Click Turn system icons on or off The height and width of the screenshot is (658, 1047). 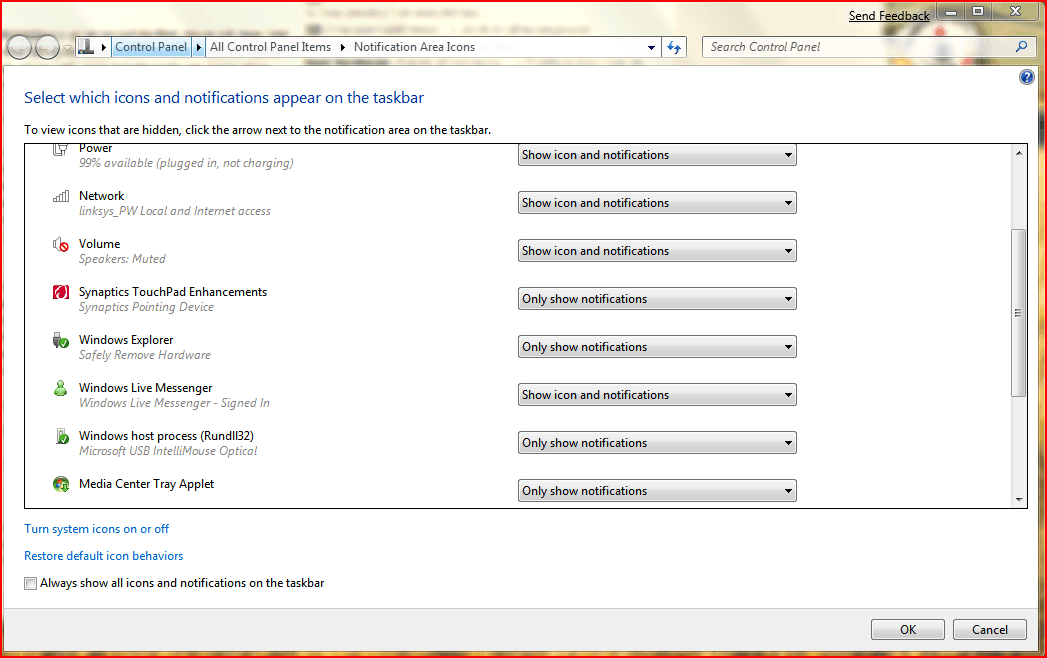[x=96, y=529]
